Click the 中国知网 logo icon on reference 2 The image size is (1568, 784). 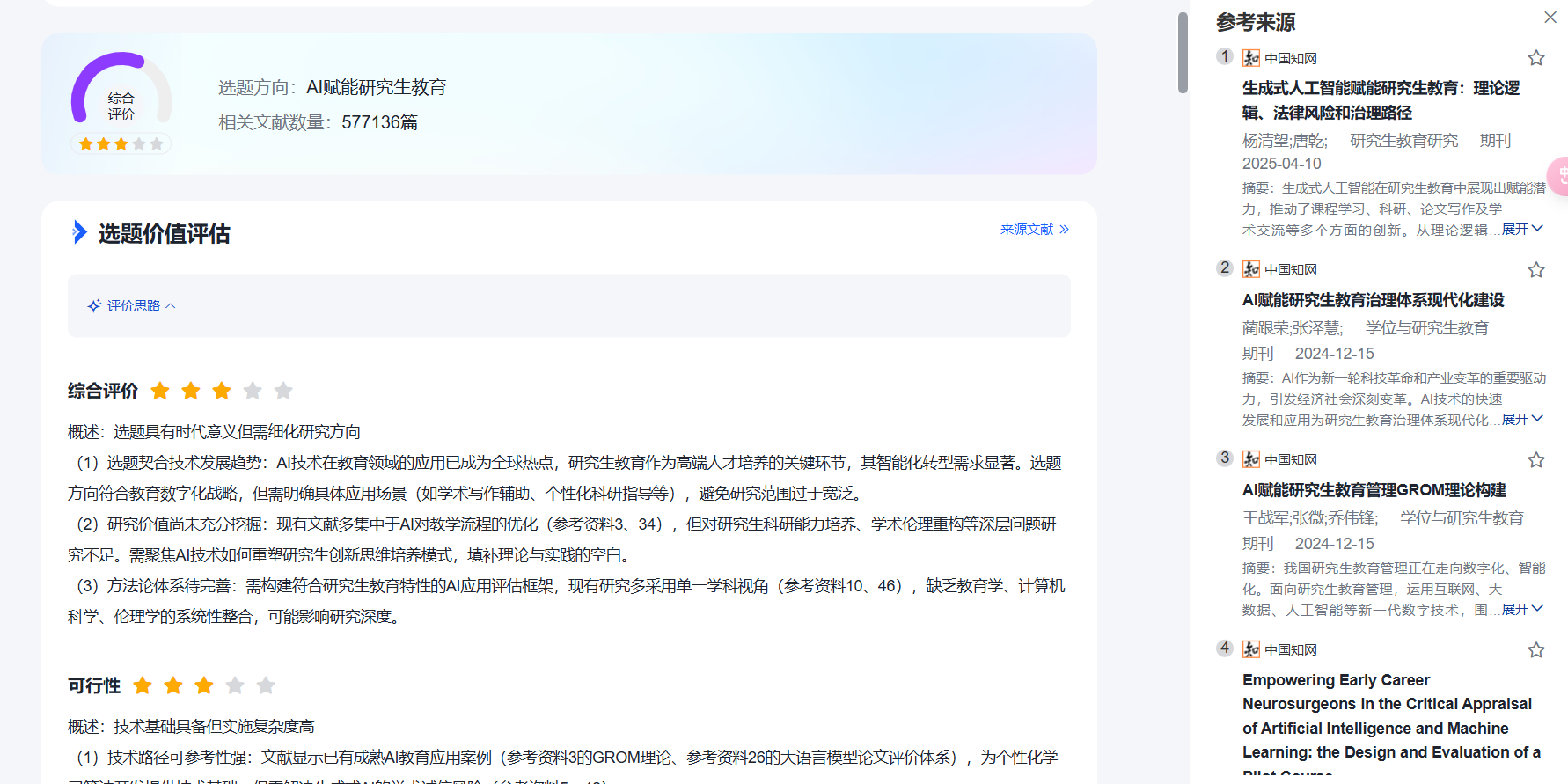point(1251,270)
